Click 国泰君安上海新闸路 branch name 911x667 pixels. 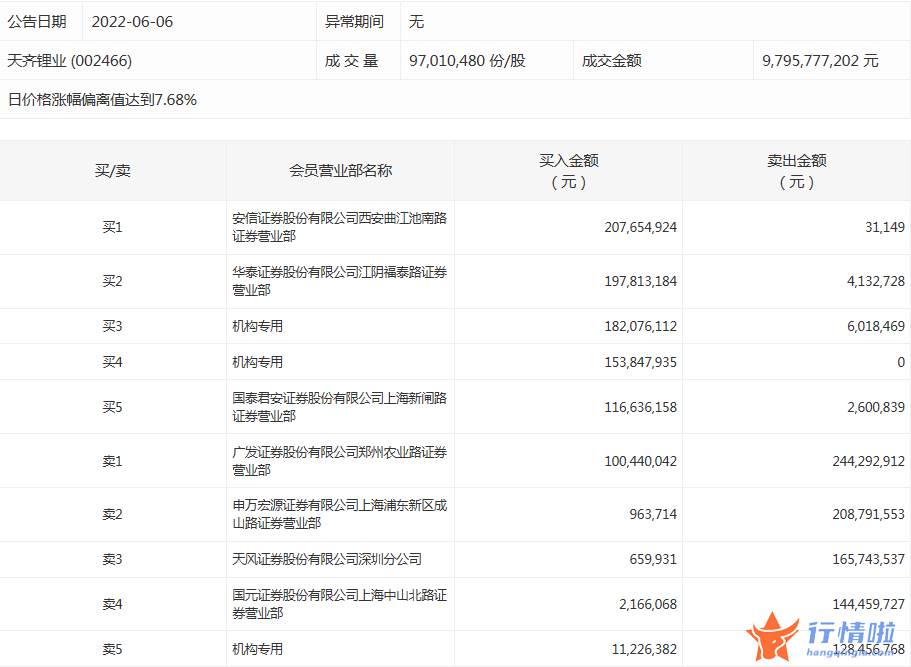click(x=339, y=407)
